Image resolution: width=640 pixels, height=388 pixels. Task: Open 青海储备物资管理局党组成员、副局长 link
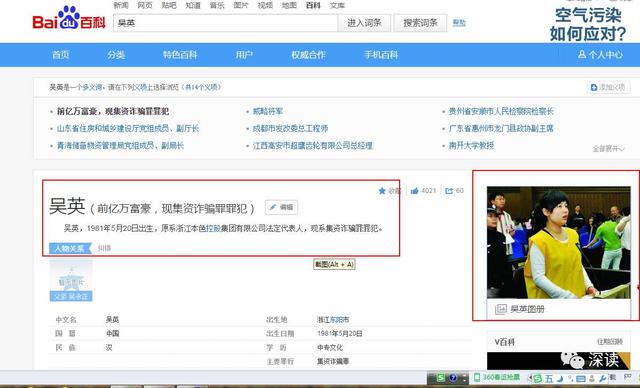click(x=120, y=145)
